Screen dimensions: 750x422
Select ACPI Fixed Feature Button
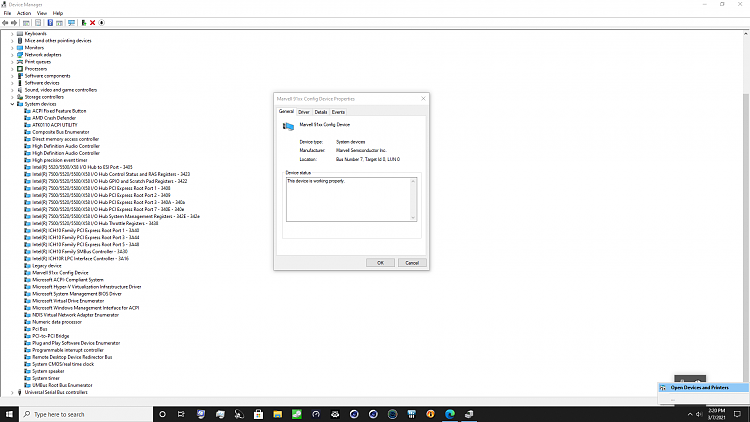pos(59,111)
